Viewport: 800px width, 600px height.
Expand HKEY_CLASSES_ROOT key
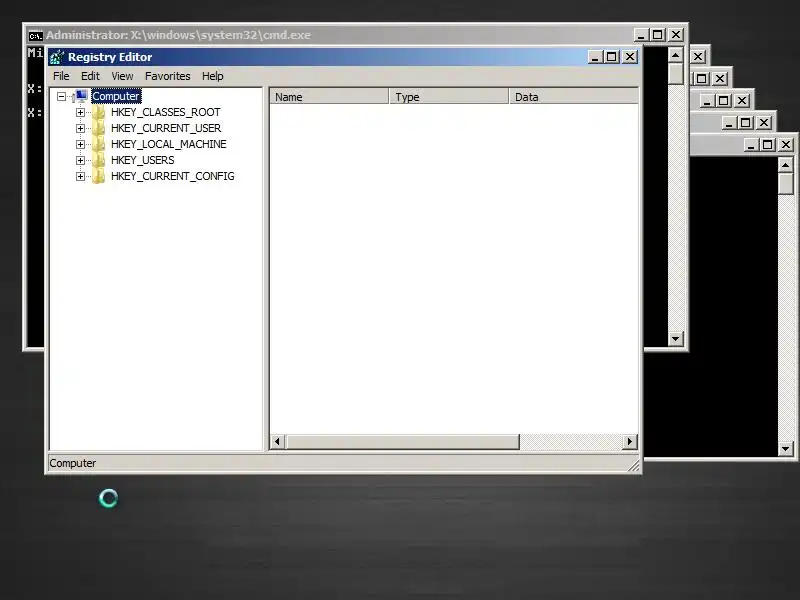click(x=80, y=112)
